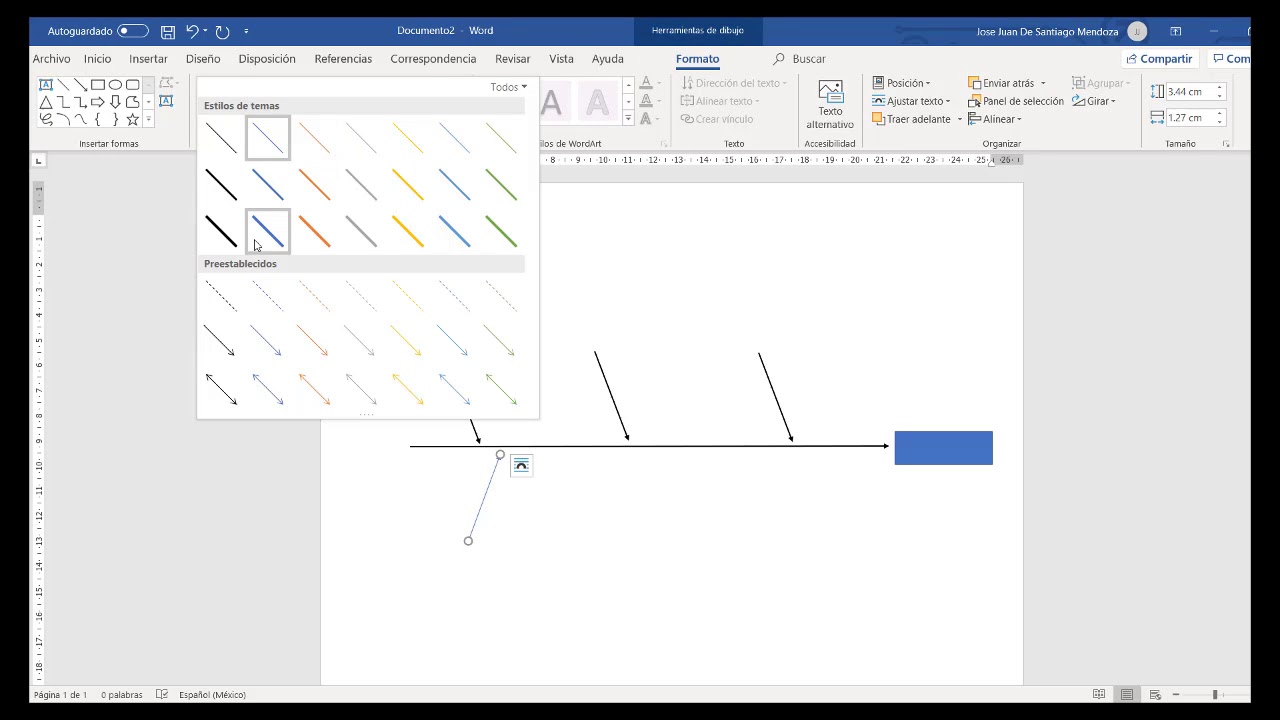The height and width of the screenshot is (720, 1280).
Task: Select the right block arrow shape
Action: 98,102
